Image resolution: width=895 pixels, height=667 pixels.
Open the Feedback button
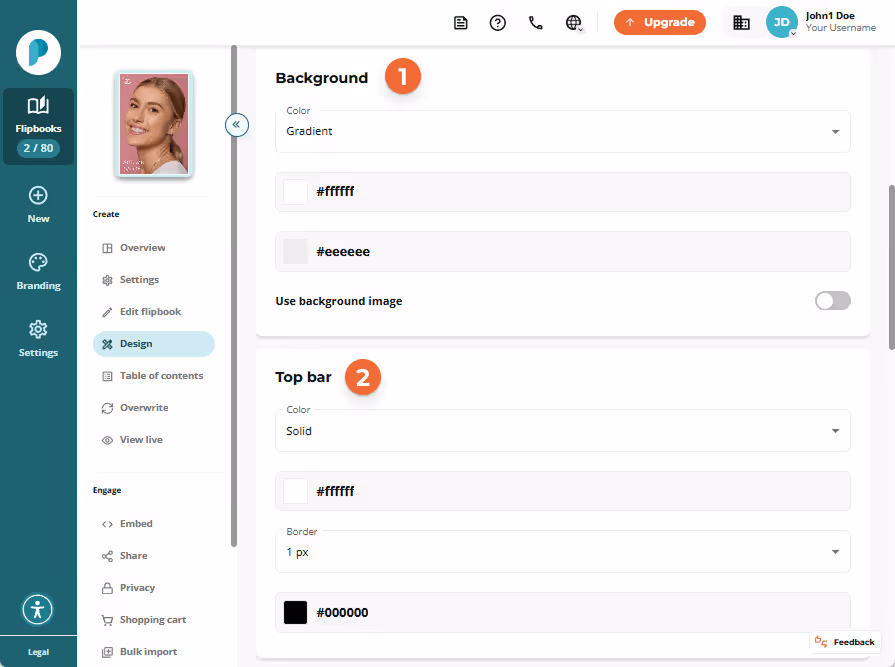(845, 642)
